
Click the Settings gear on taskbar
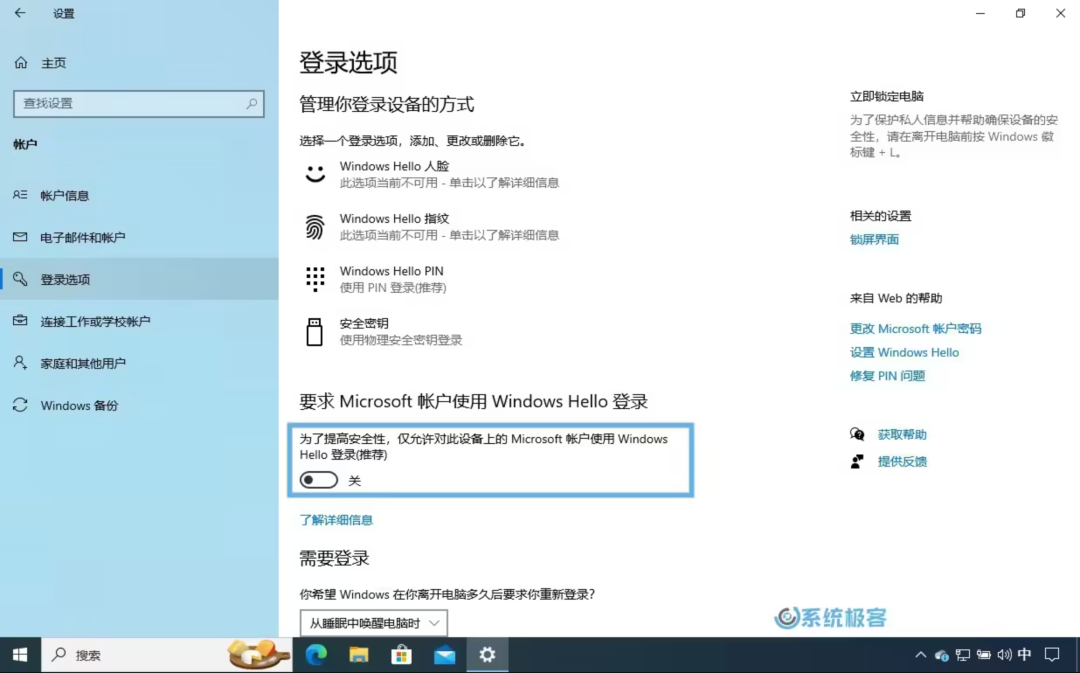(487, 655)
